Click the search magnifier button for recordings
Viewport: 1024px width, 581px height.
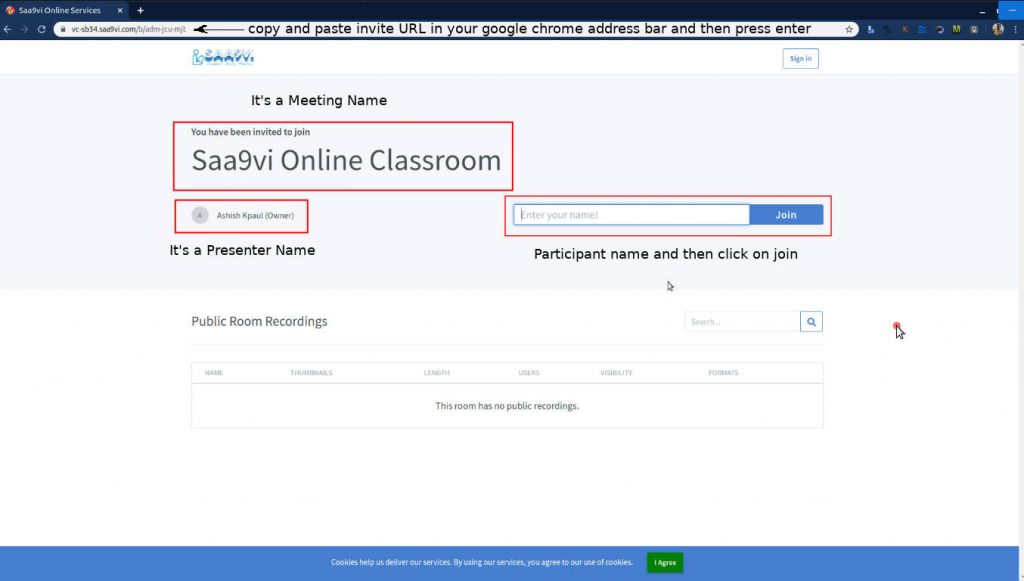coord(811,322)
